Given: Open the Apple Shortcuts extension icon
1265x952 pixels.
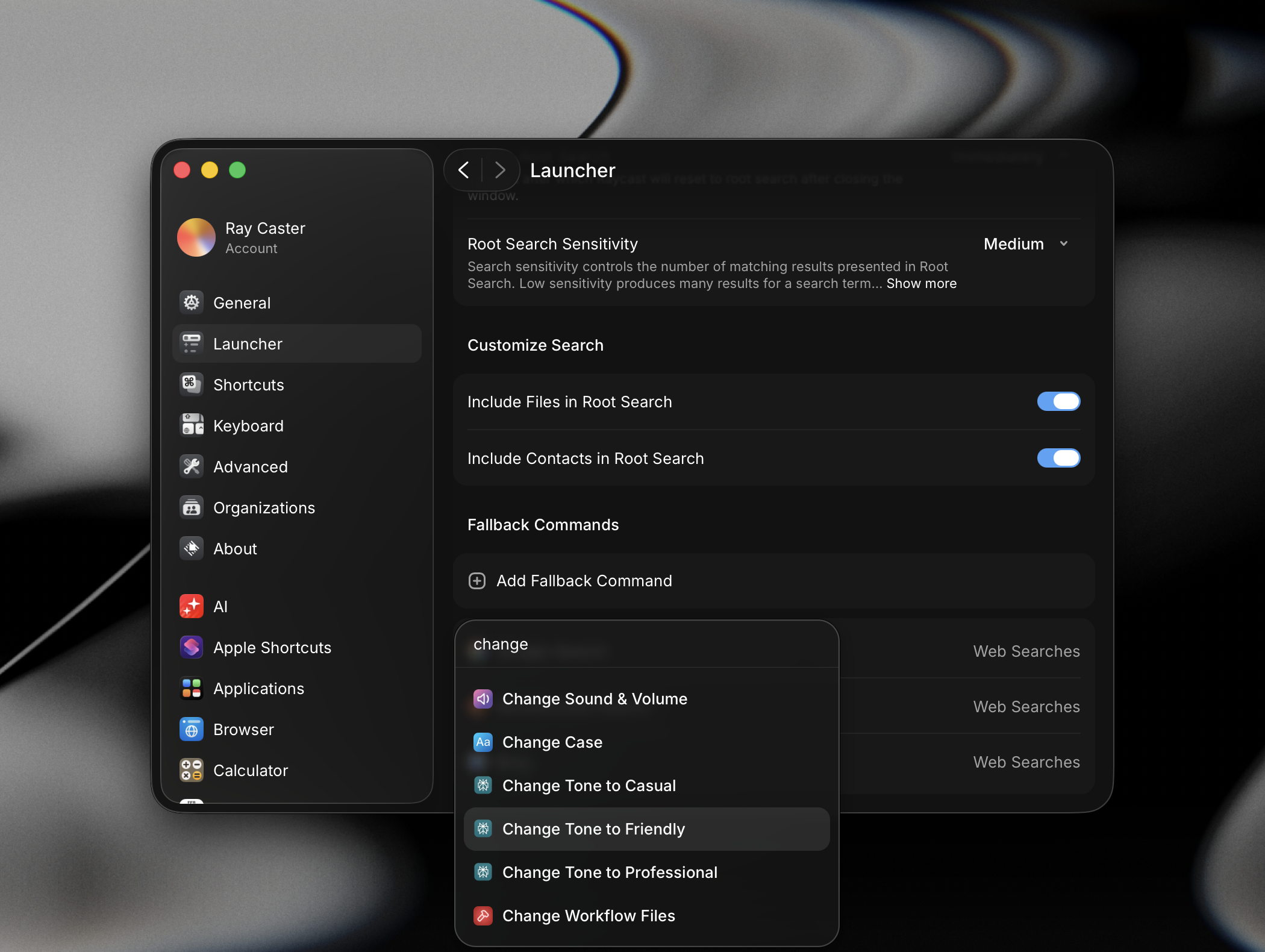Looking at the screenshot, I should click(192, 647).
